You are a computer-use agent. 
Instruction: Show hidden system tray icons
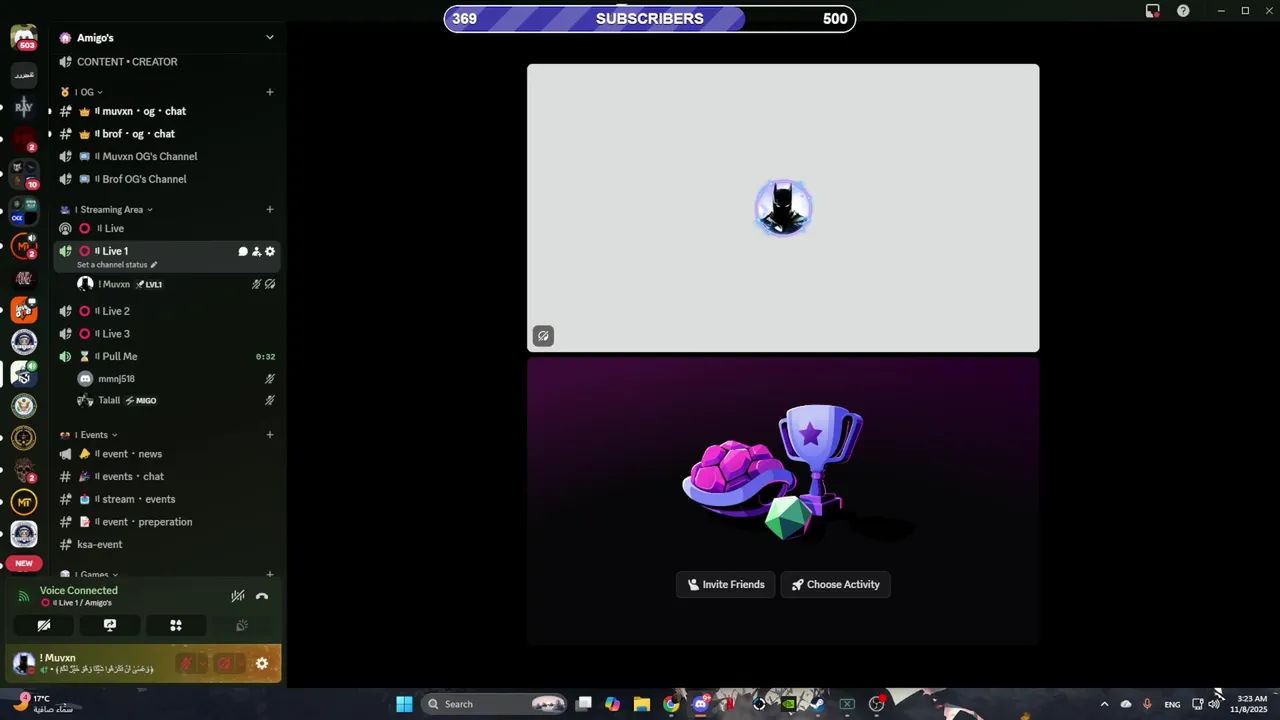click(1104, 704)
